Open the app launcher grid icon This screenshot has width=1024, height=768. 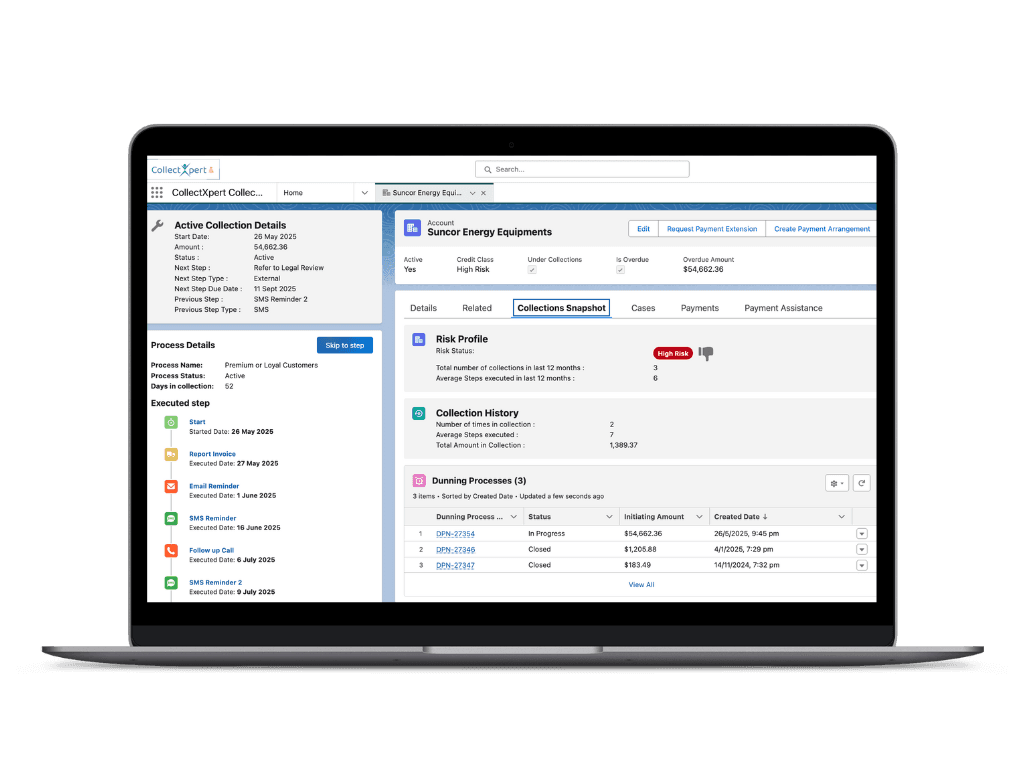157,193
